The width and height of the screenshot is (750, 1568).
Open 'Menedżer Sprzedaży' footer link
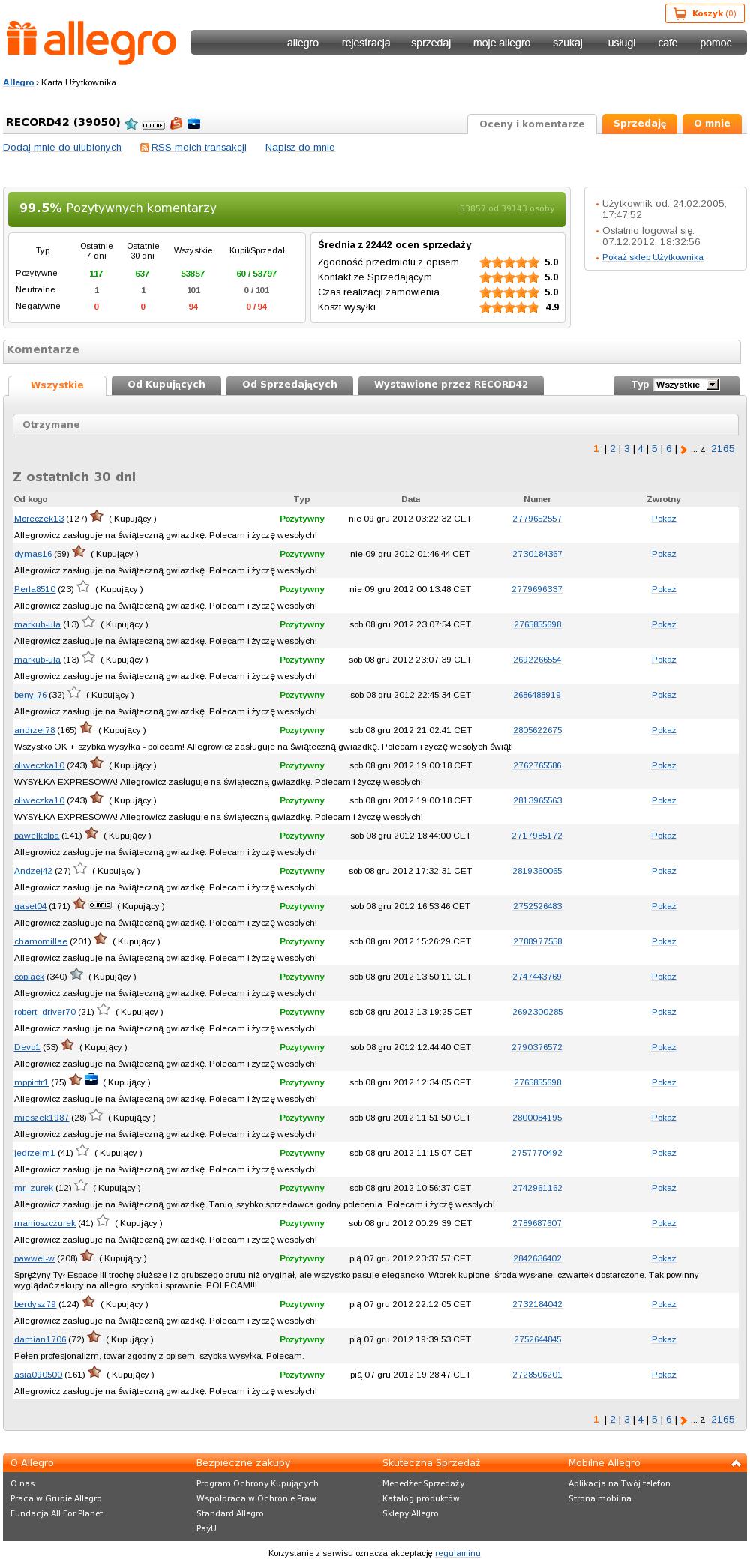pyautogui.click(x=423, y=1483)
